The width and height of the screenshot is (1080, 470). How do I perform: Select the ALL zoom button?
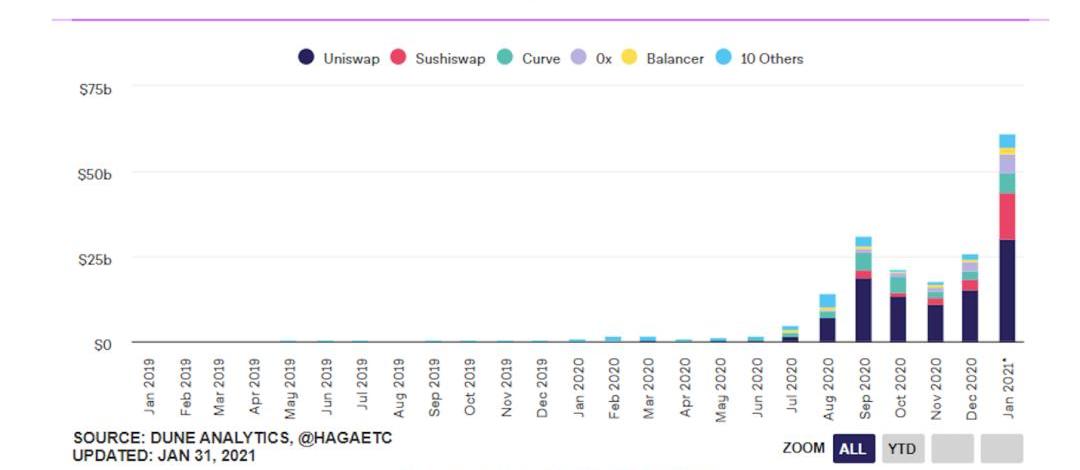(852, 449)
